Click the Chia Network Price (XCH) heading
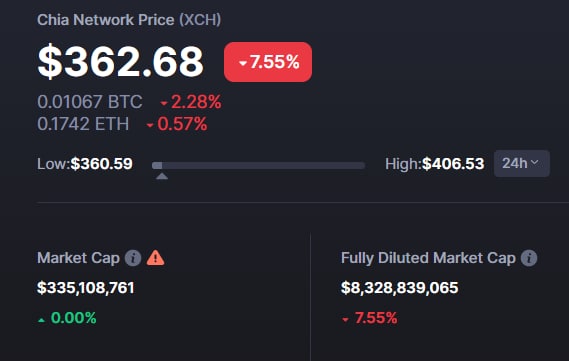 [129, 20]
